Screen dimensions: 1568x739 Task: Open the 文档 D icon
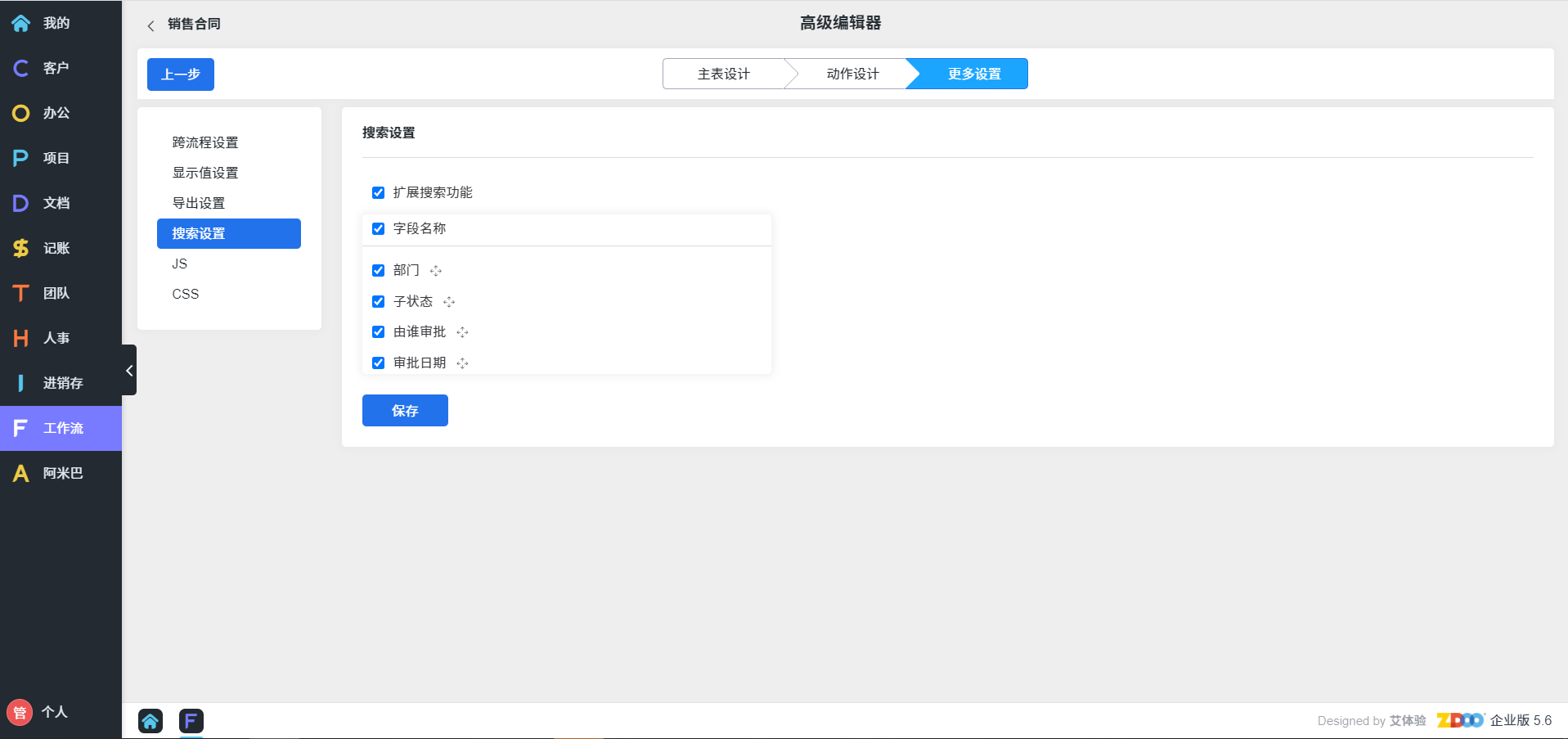coord(20,203)
